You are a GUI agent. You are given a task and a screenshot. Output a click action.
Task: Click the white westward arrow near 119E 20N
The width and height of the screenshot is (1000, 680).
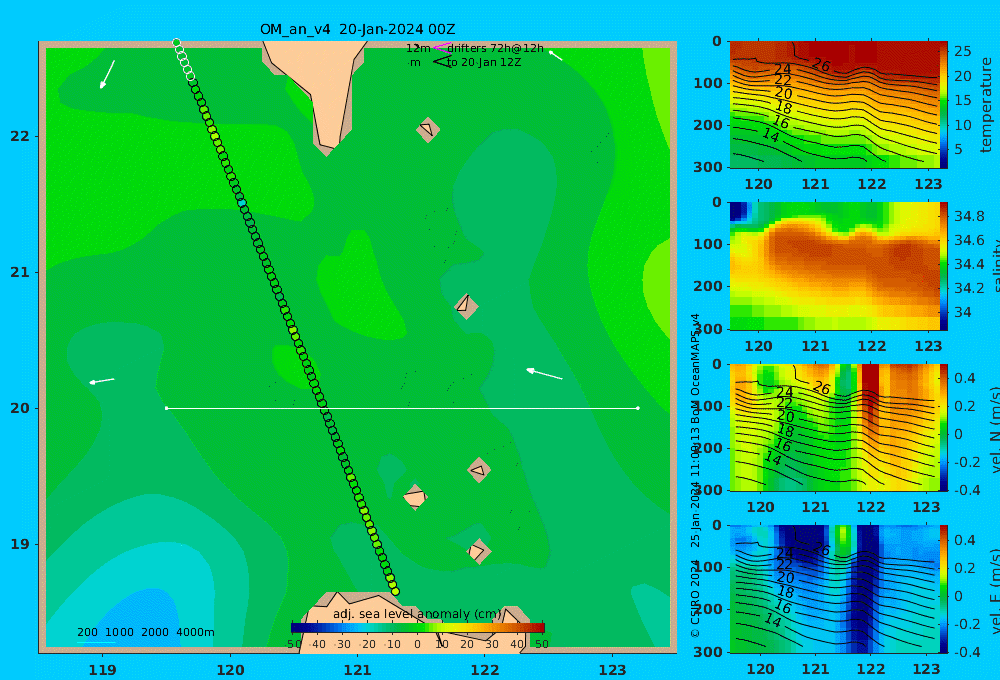point(102,381)
